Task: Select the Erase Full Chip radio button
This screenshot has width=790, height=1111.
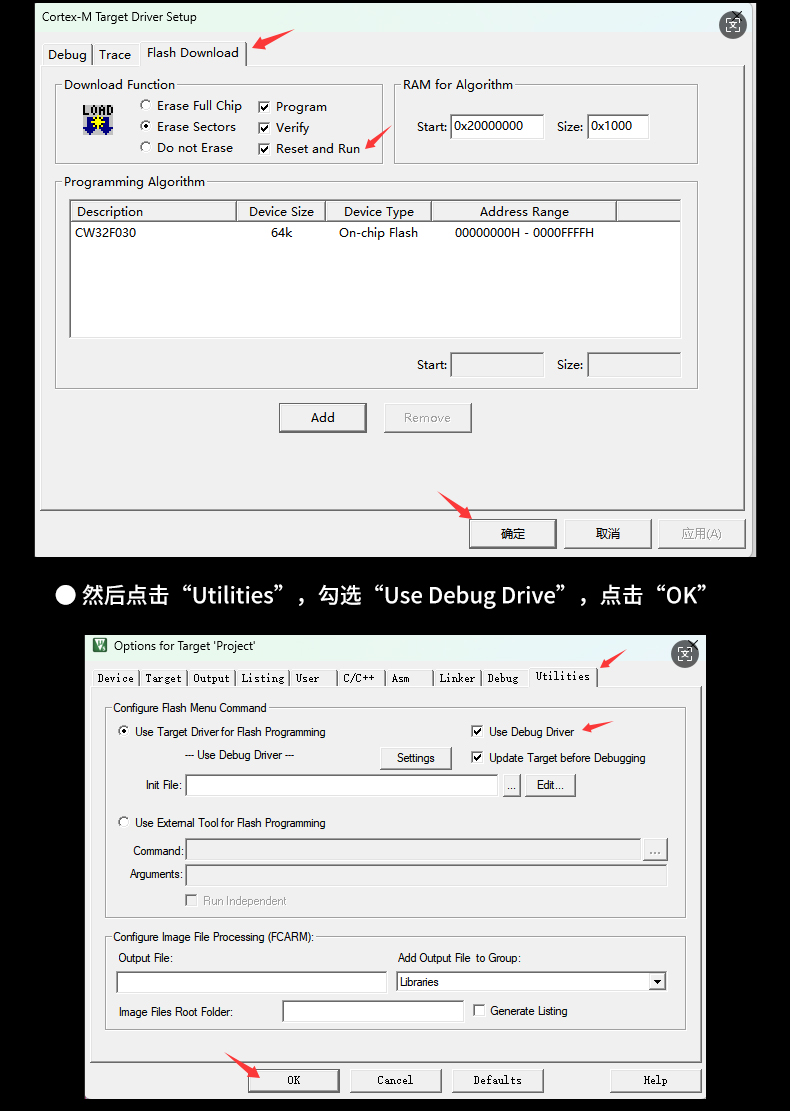Action: click(x=146, y=106)
